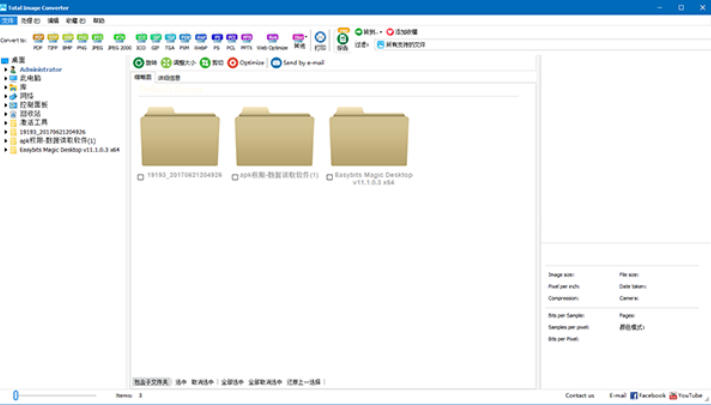
Task: Click the resize image icon
Action: point(166,63)
